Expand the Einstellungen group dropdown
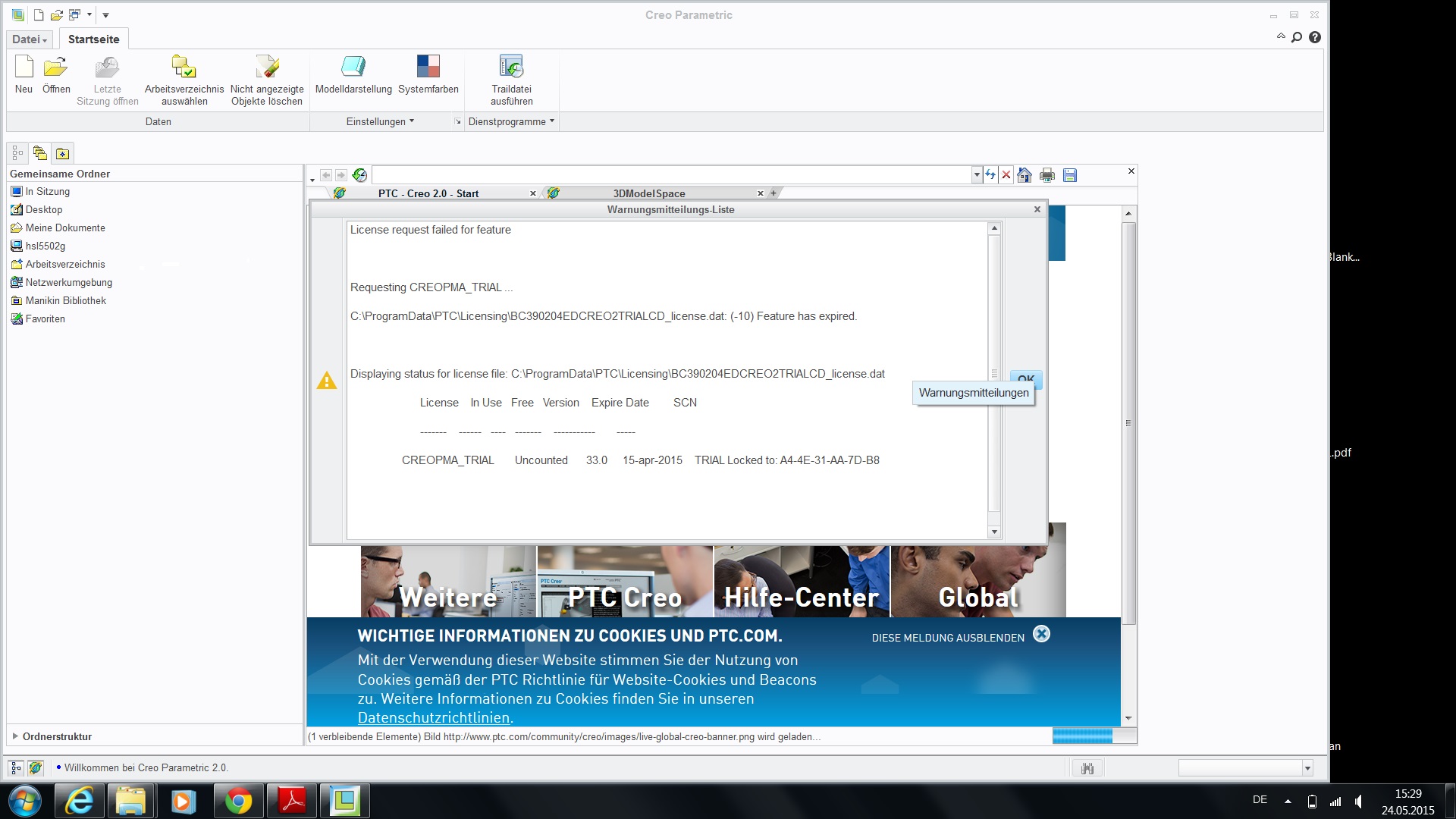This screenshot has height=819, width=1456. pos(380,121)
